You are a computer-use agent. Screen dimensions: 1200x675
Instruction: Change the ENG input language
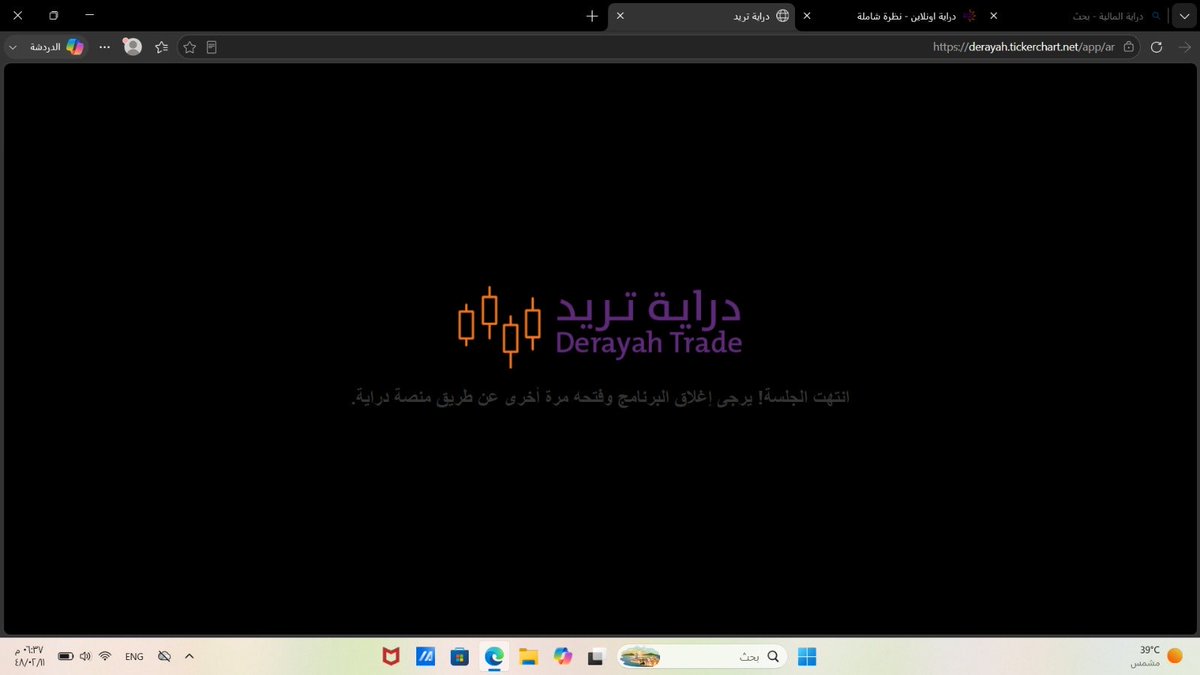click(134, 657)
